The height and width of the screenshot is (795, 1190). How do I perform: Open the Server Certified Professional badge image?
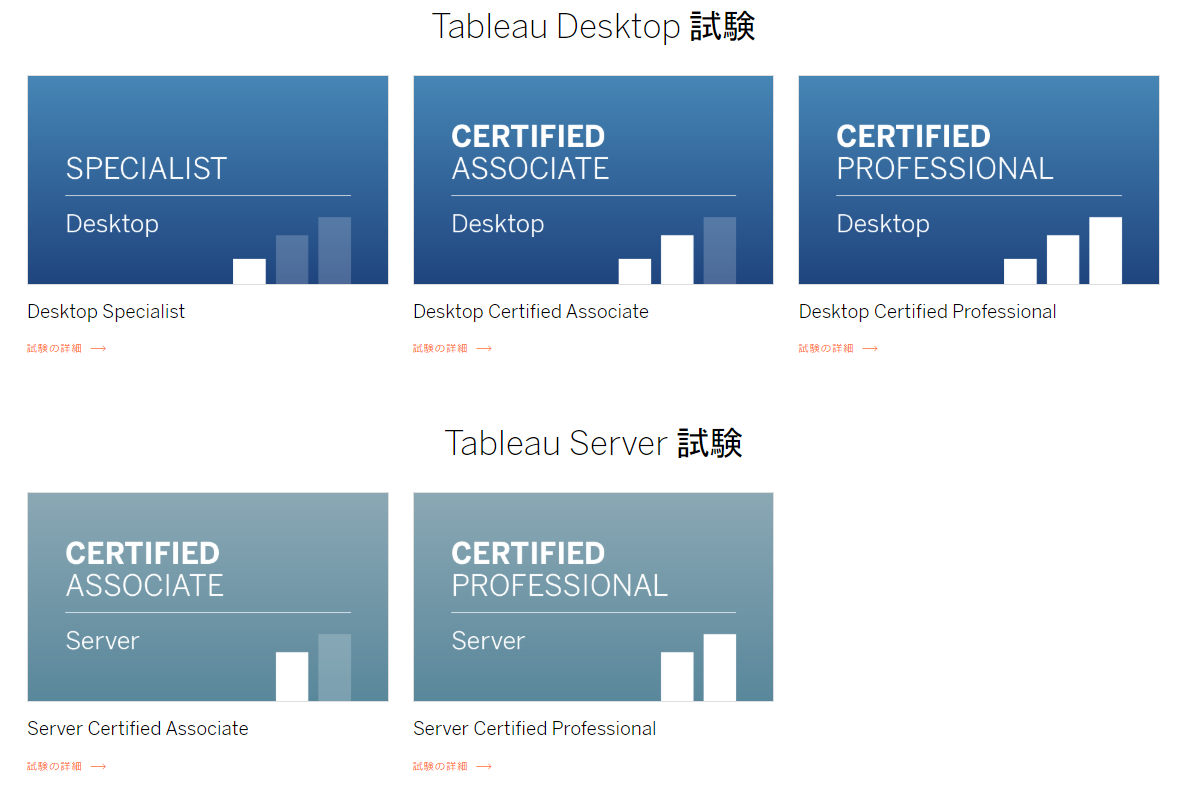coord(593,597)
